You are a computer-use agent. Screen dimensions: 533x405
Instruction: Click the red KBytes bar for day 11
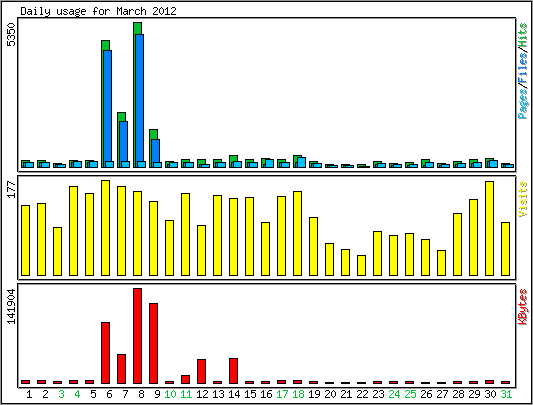[x=185, y=379]
